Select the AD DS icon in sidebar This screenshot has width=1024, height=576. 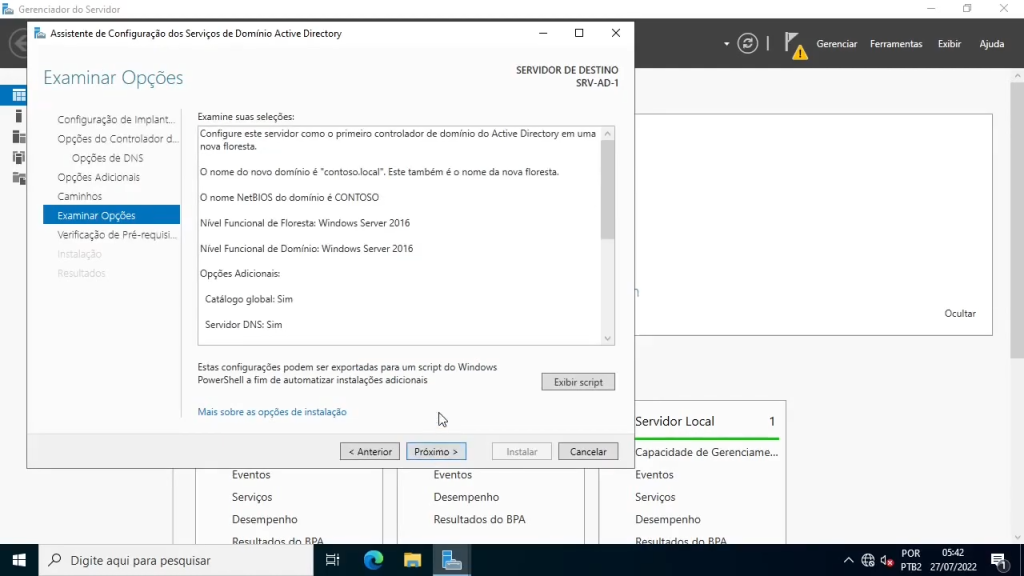coord(19,157)
